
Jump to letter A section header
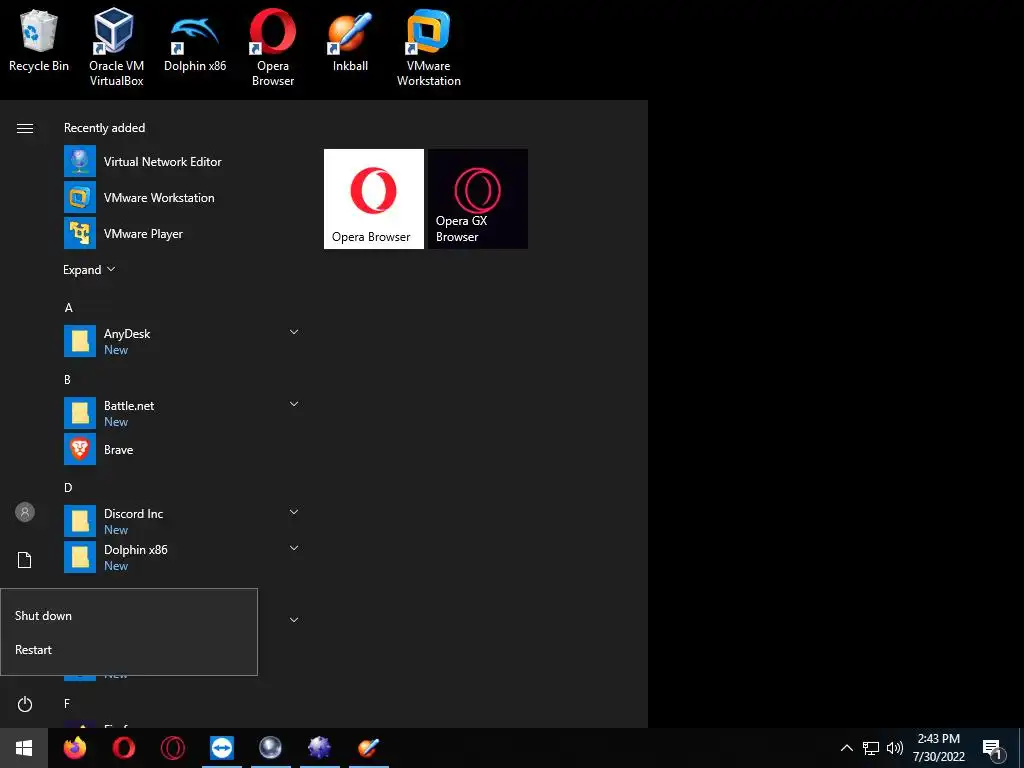[69, 308]
